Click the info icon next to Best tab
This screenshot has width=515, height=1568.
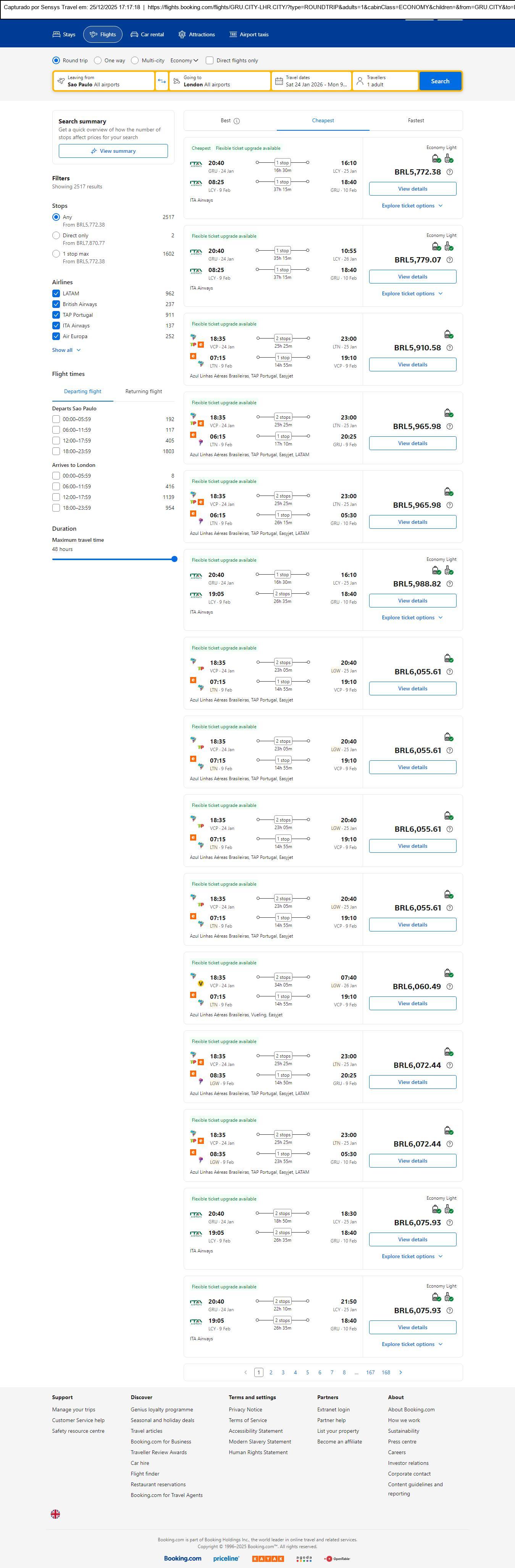(x=237, y=121)
